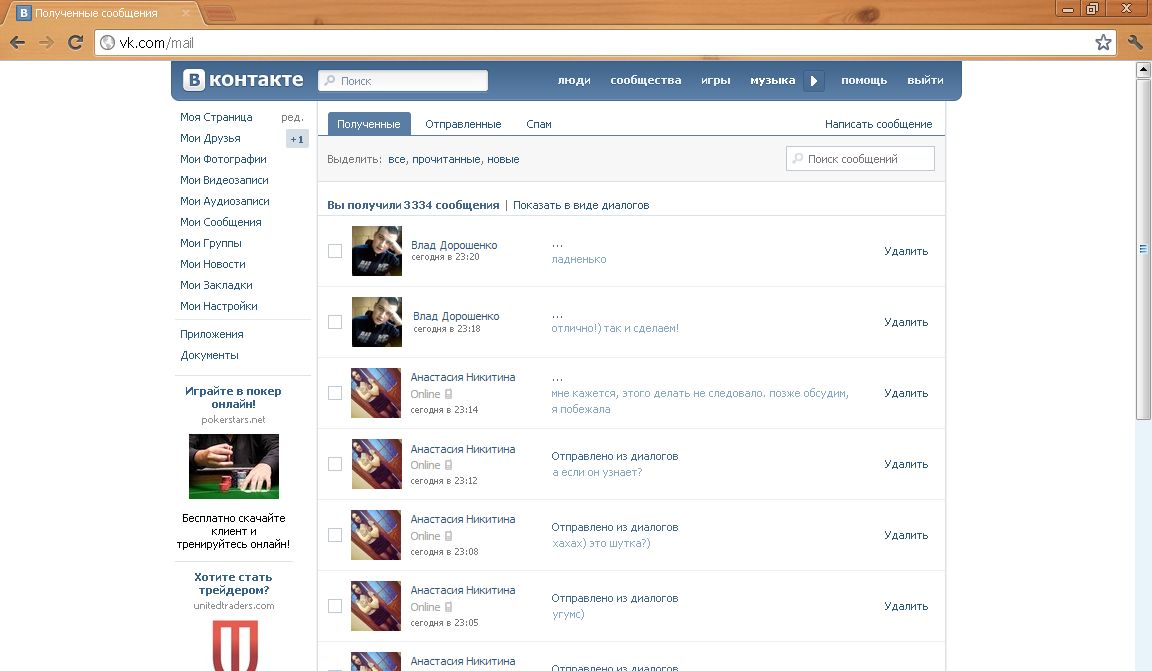Viewport: 1152px width, 671px height.
Task: Open Мои Друзья in the sidebar
Action: point(210,138)
